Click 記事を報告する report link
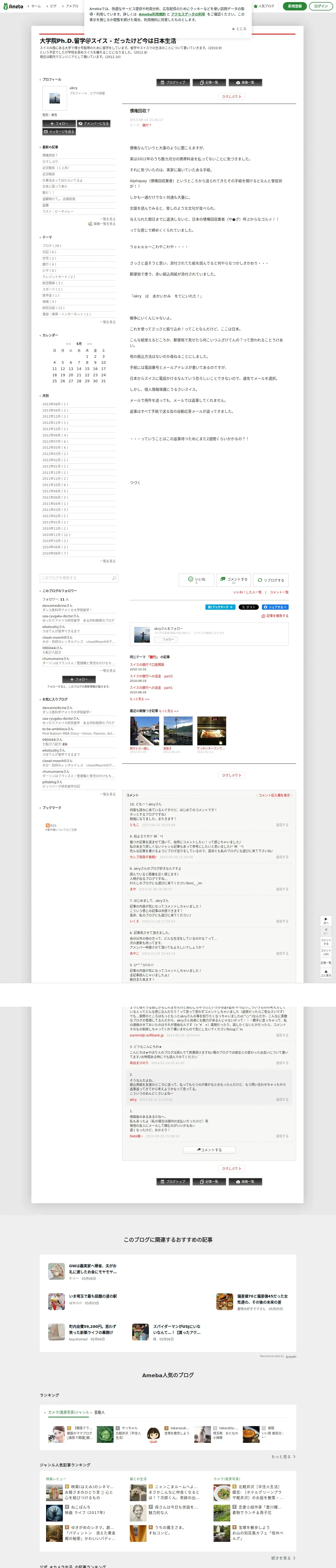The image size is (336, 1568). tap(275, 616)
